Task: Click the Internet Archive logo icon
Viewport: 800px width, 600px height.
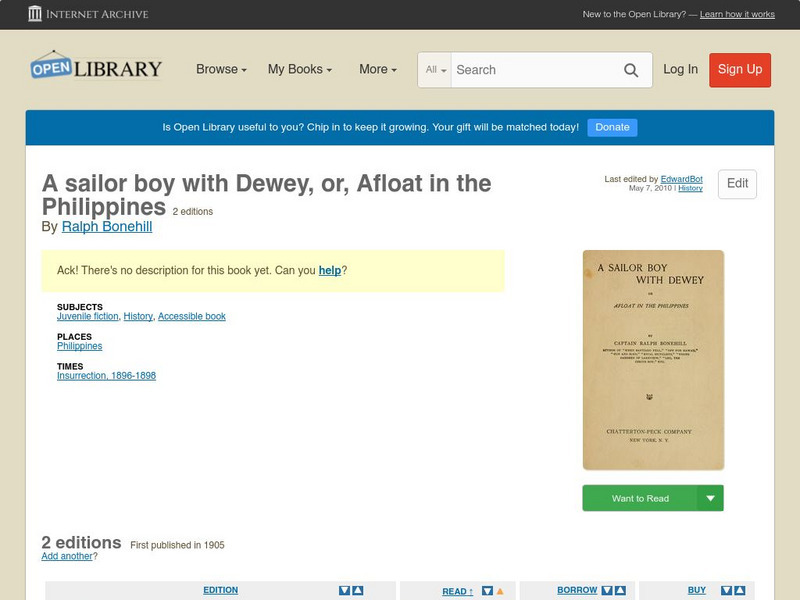Action: (36, 14)
